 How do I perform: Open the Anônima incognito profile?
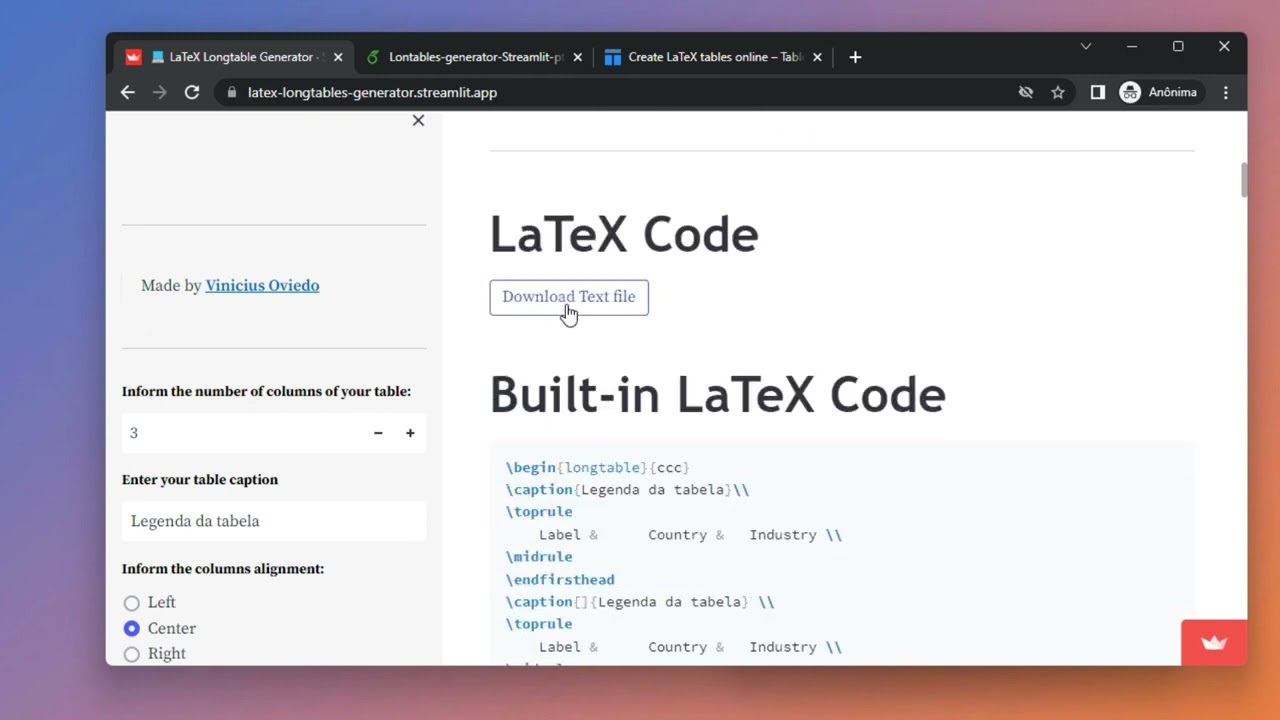(x=1161, y=92)
